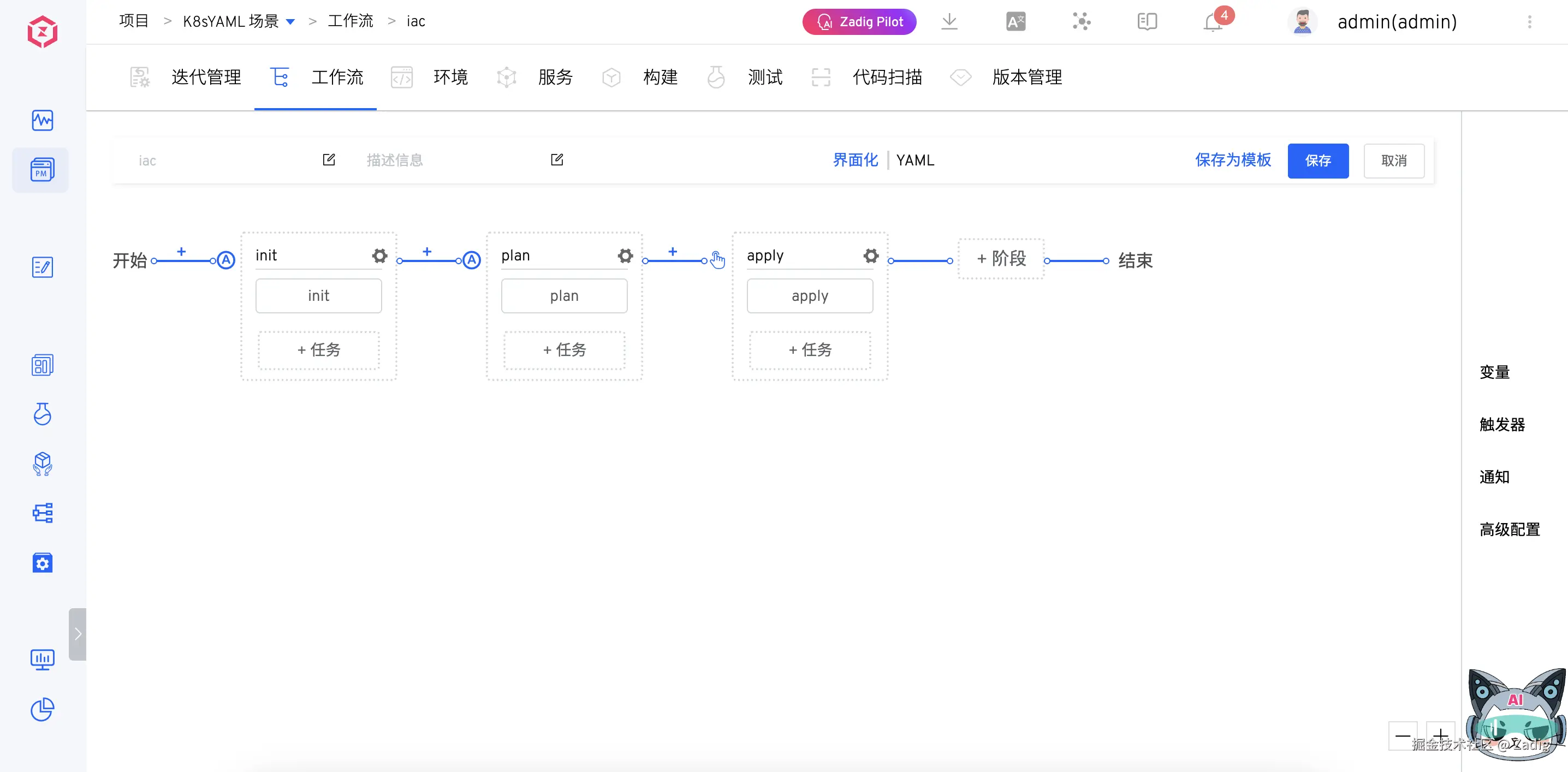The image size is (1568, 772).
Task: Click 保存为模板 link
Action: pyautogui.click(x=1233, y=160)
